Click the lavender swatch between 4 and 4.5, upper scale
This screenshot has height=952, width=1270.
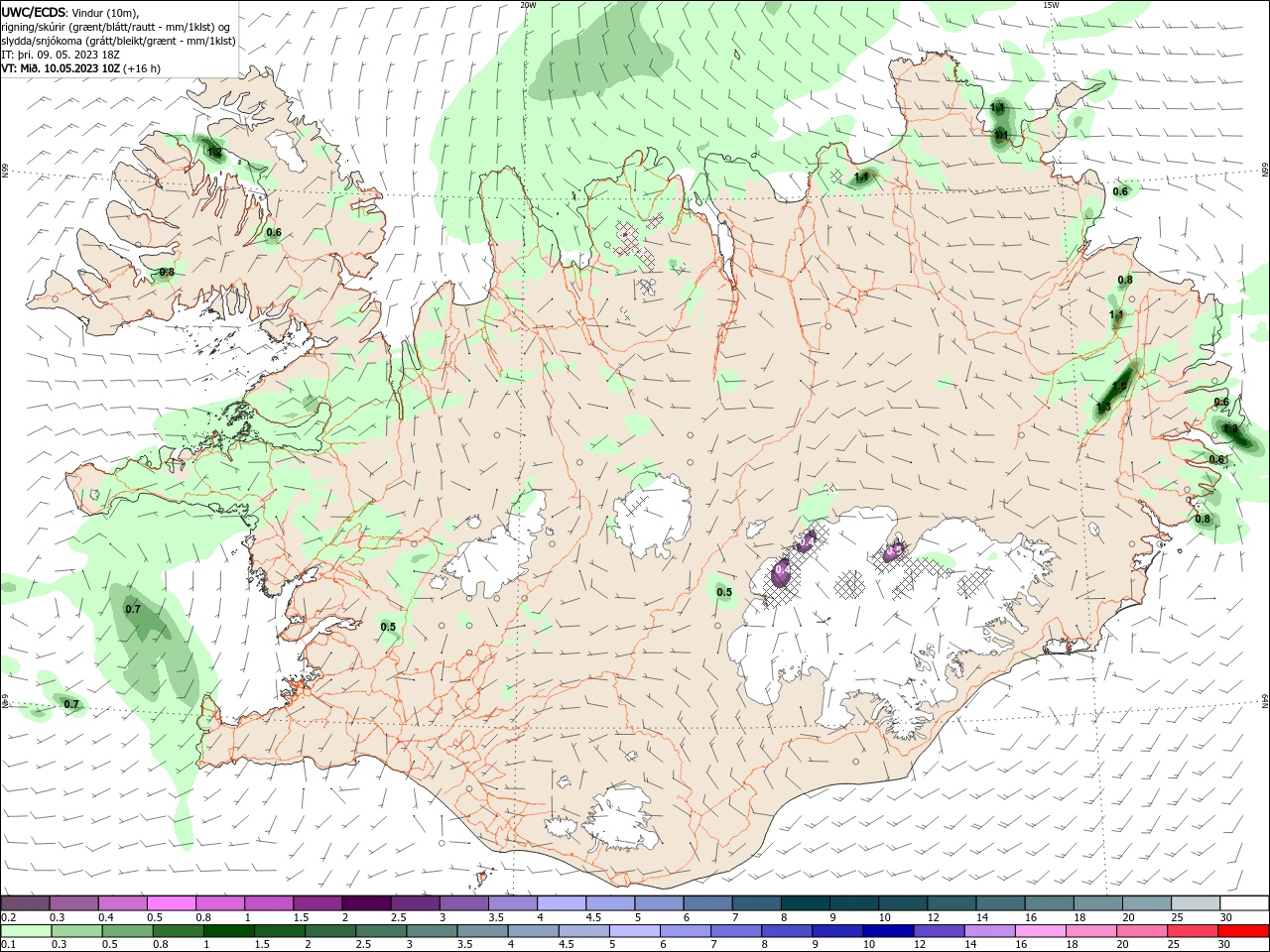tap(561, 903)
